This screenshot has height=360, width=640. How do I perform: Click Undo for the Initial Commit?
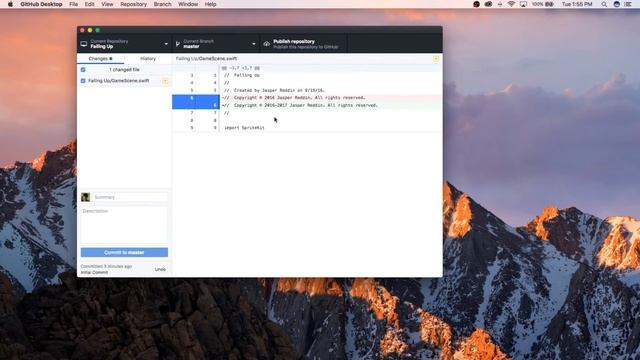pos(160,269)
